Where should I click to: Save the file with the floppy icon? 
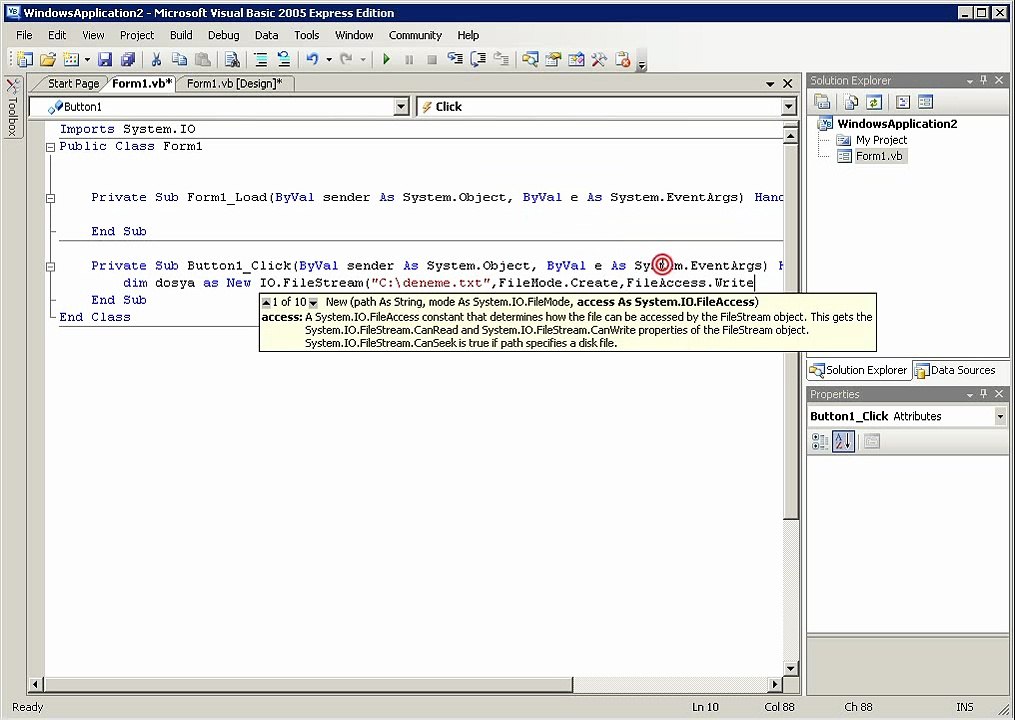105,60
